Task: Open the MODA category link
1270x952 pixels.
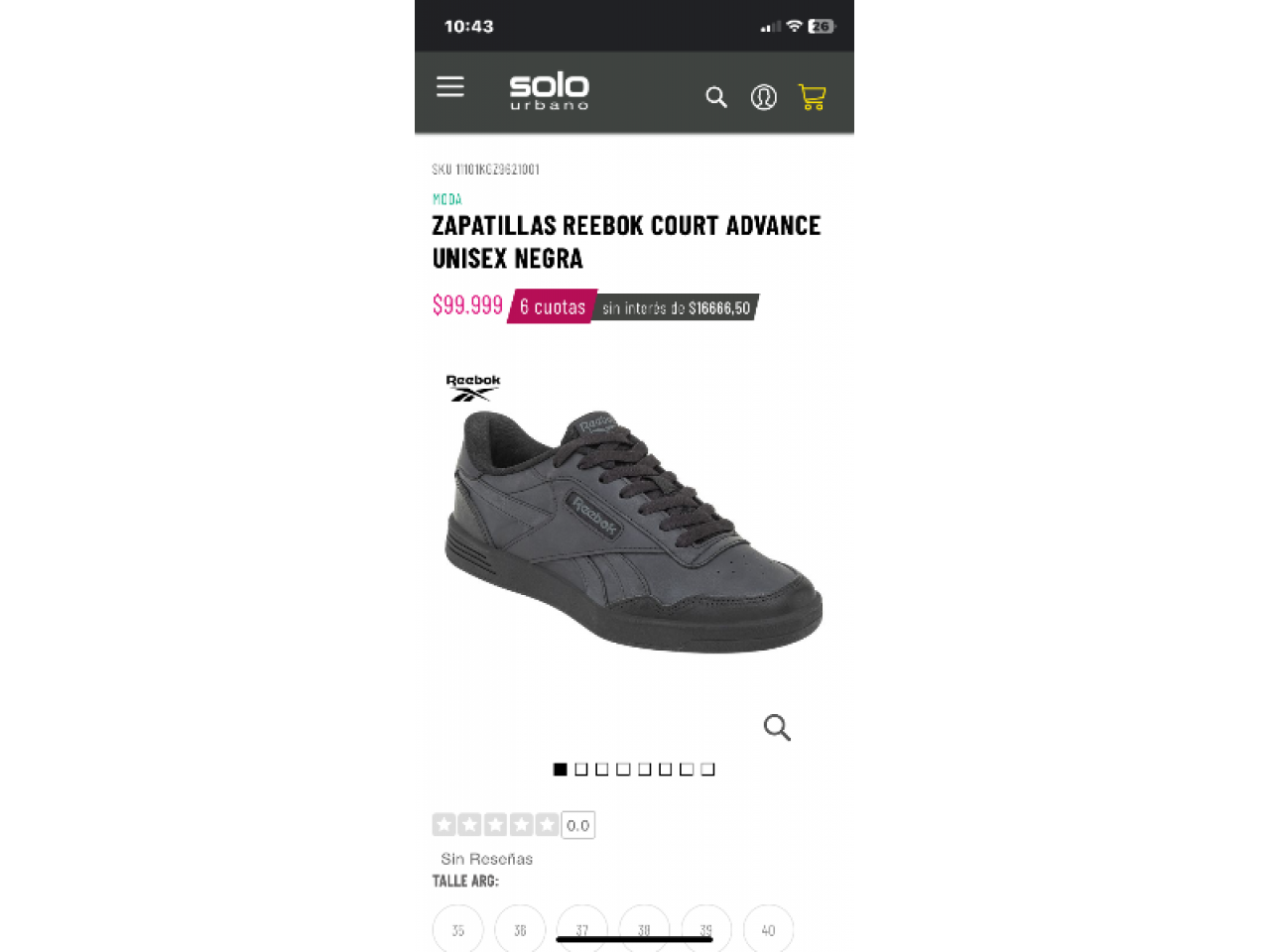Action: tap(447, 199)
